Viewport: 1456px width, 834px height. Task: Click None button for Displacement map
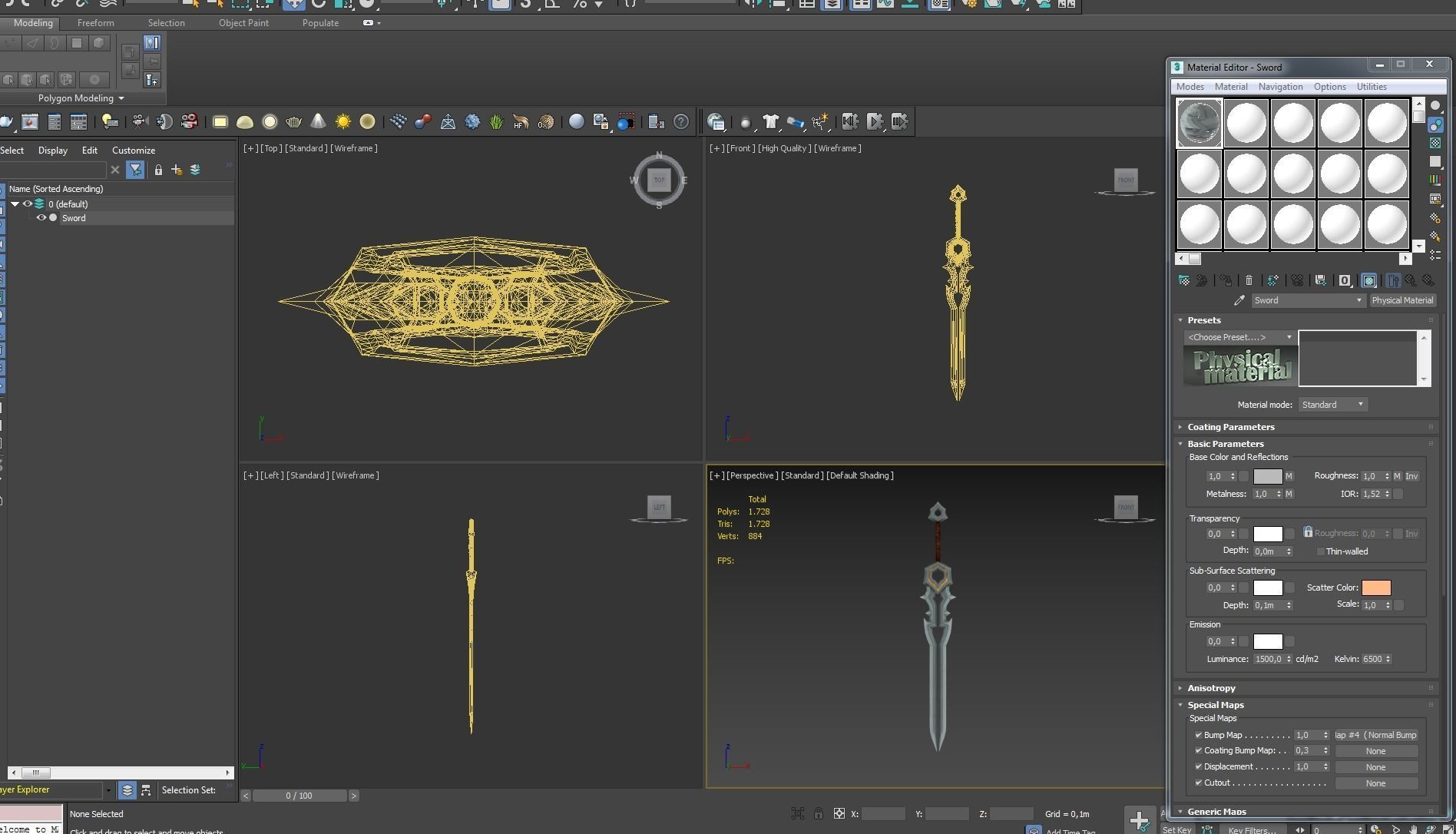[1375, 767]
